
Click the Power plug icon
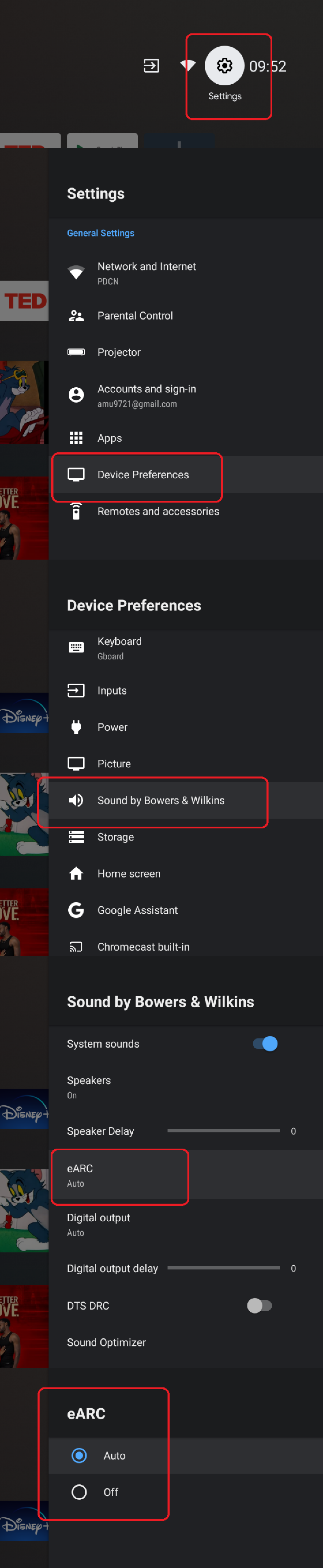(76, 727)
